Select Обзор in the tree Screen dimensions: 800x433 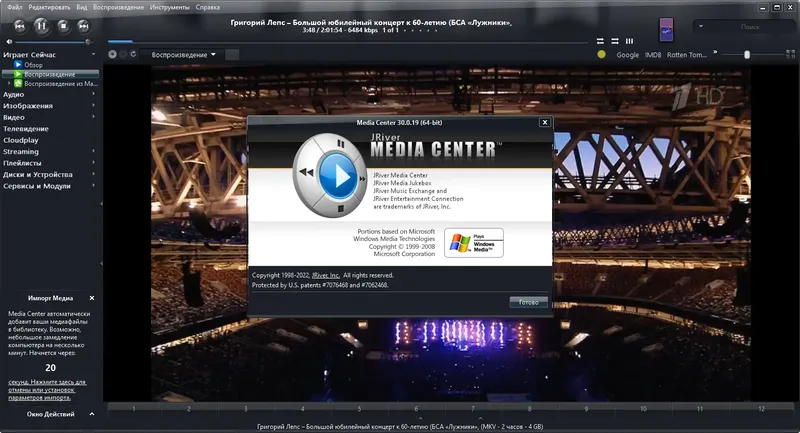pyautogui.click(x=33, y=65)
